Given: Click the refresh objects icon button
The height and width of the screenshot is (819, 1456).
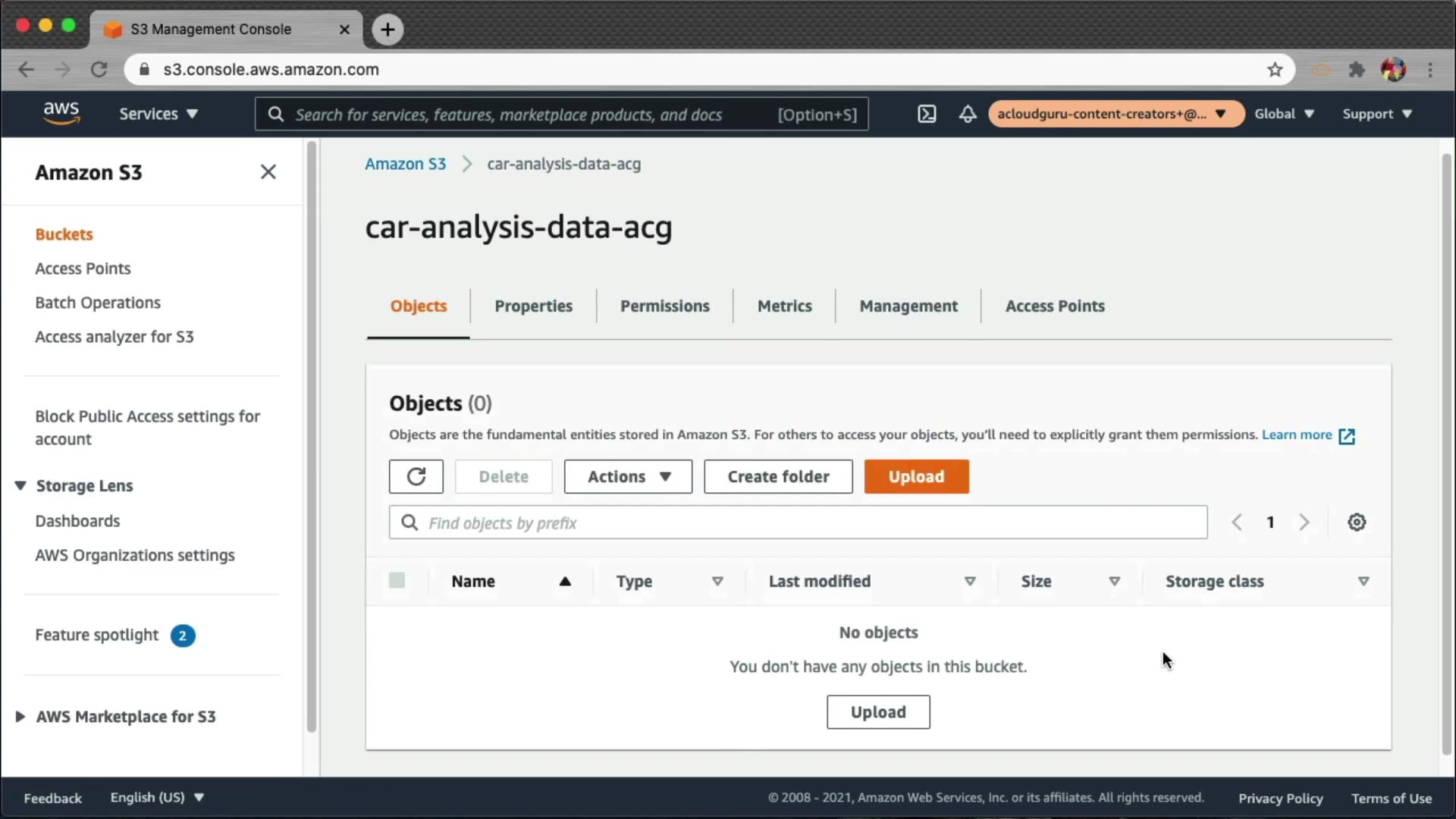Looking at the screenshot, I should pos(416,476).
